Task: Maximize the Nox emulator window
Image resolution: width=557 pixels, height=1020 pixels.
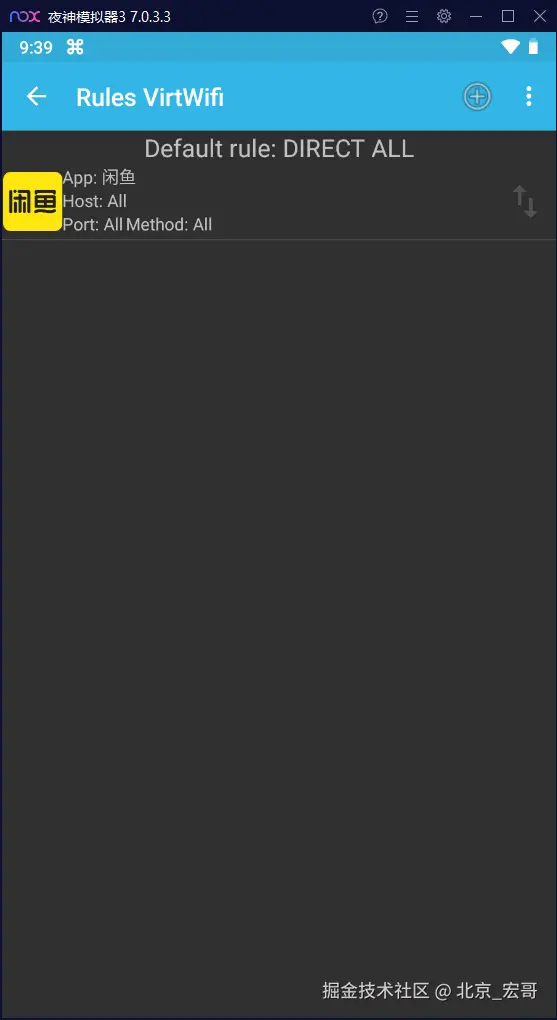Action: 508,16
